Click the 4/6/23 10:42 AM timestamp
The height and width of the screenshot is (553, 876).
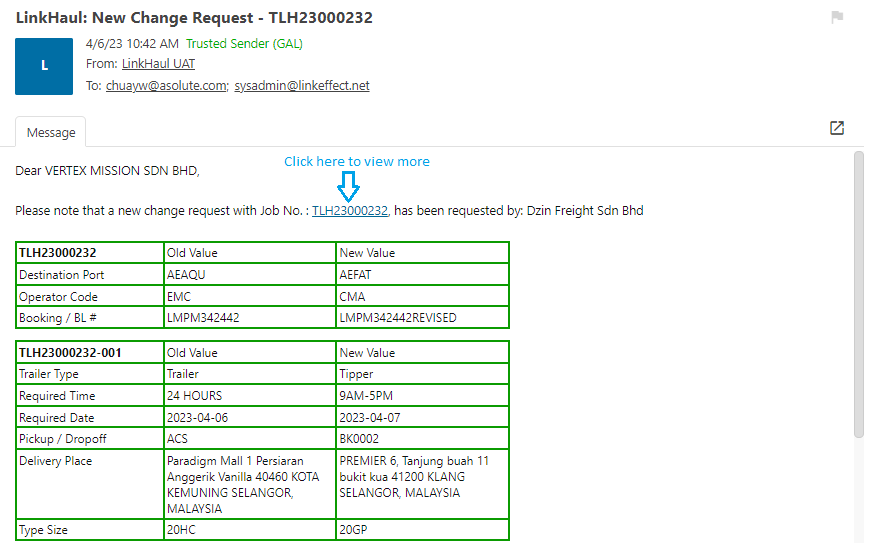point(132,44)
